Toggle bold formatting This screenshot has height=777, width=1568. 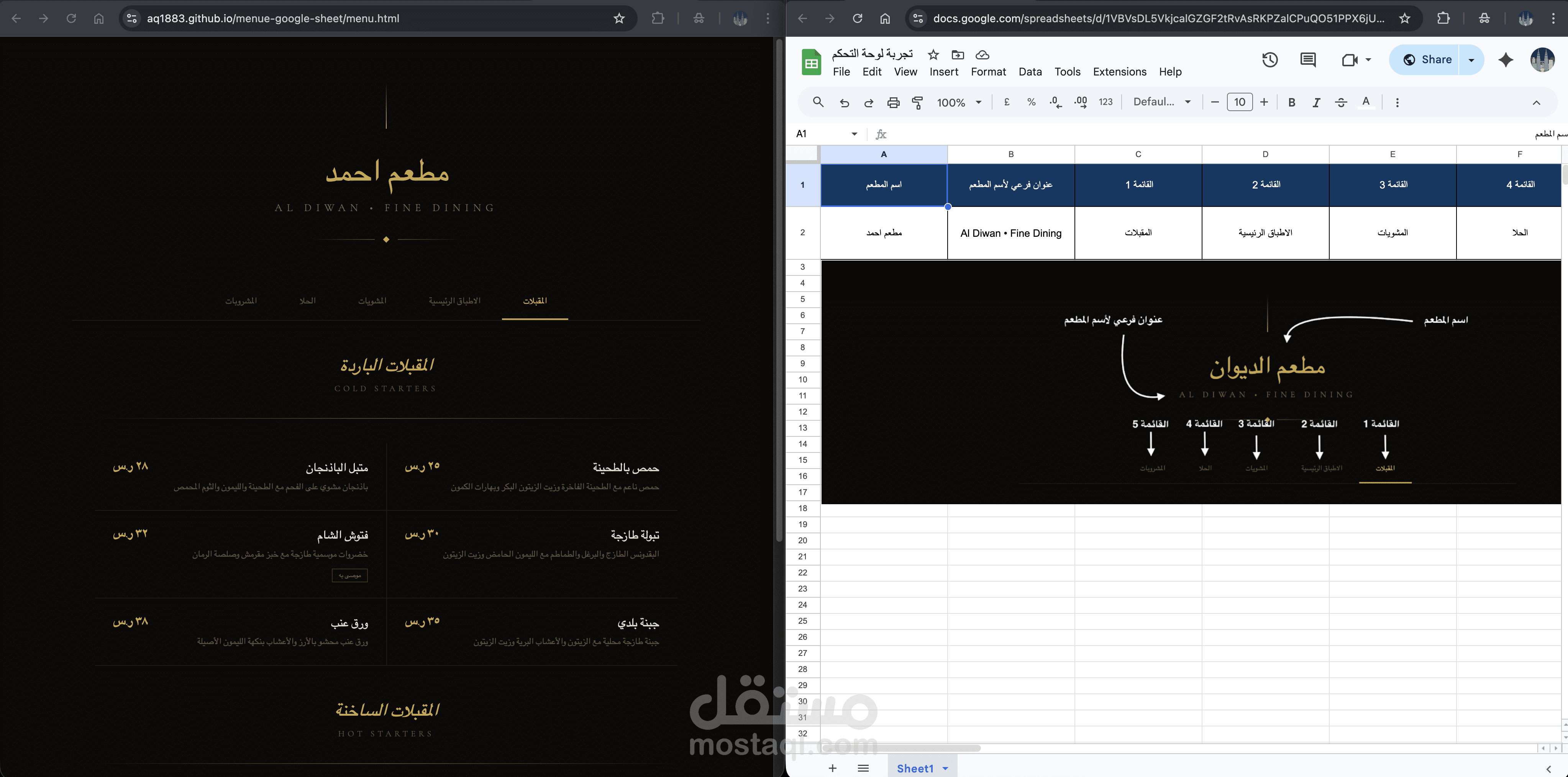[x=1292, y=102]
